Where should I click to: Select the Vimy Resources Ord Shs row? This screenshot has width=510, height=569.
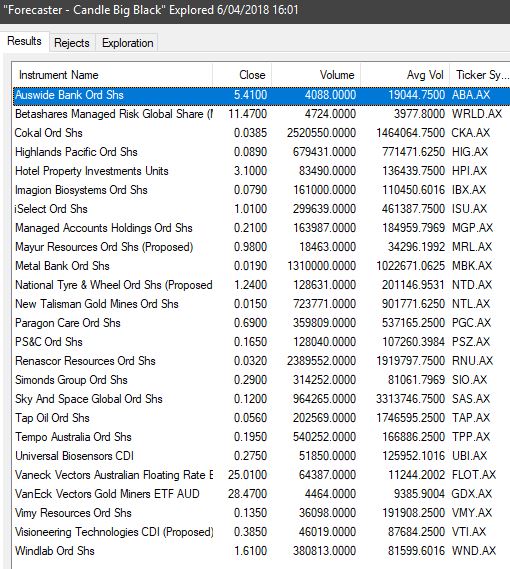point(261,513)
